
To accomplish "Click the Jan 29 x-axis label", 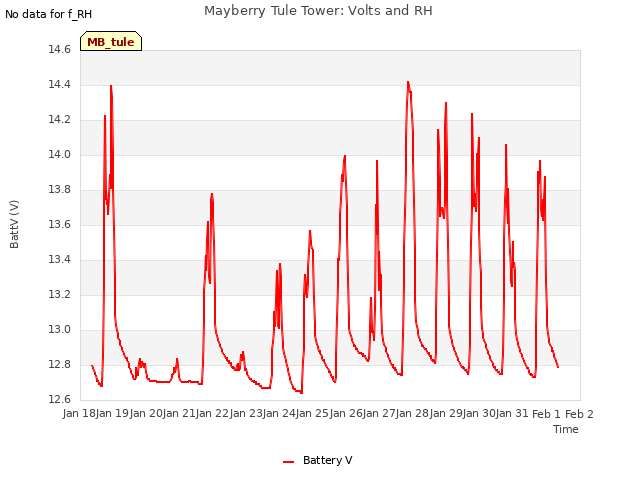I will 446,414.
